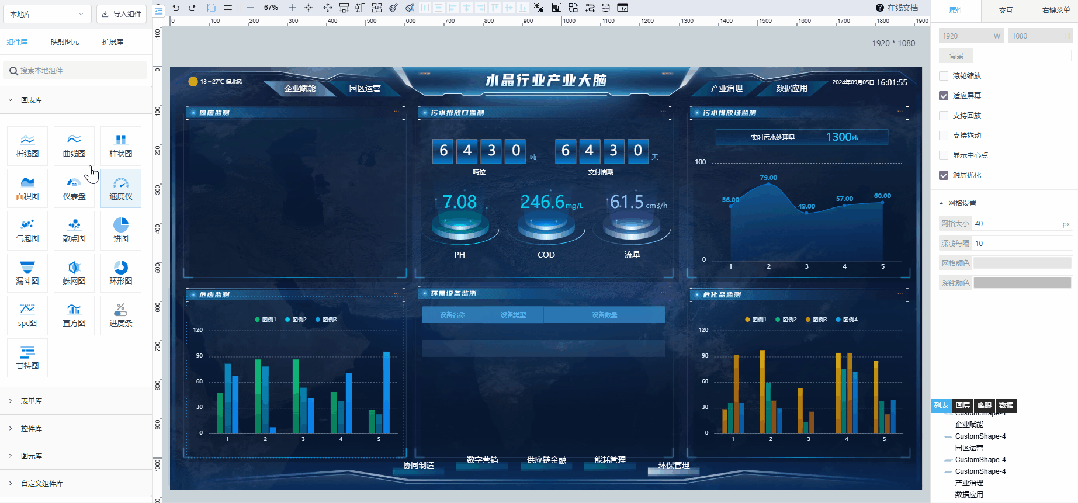Image resolution: width=1078 pixels, height=503 pixels.
Task: Zoom in with the plus toolbar icon
Action: point(293,7)
